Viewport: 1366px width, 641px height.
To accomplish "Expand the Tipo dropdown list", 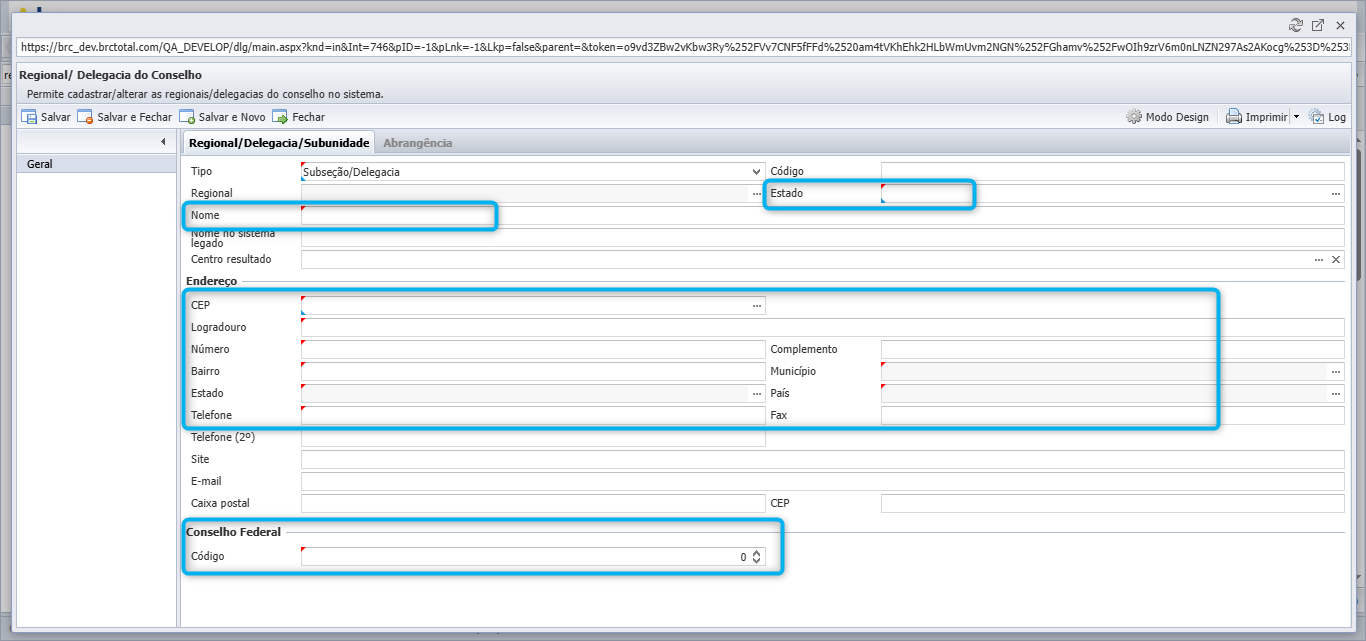I will coord(756,171).
